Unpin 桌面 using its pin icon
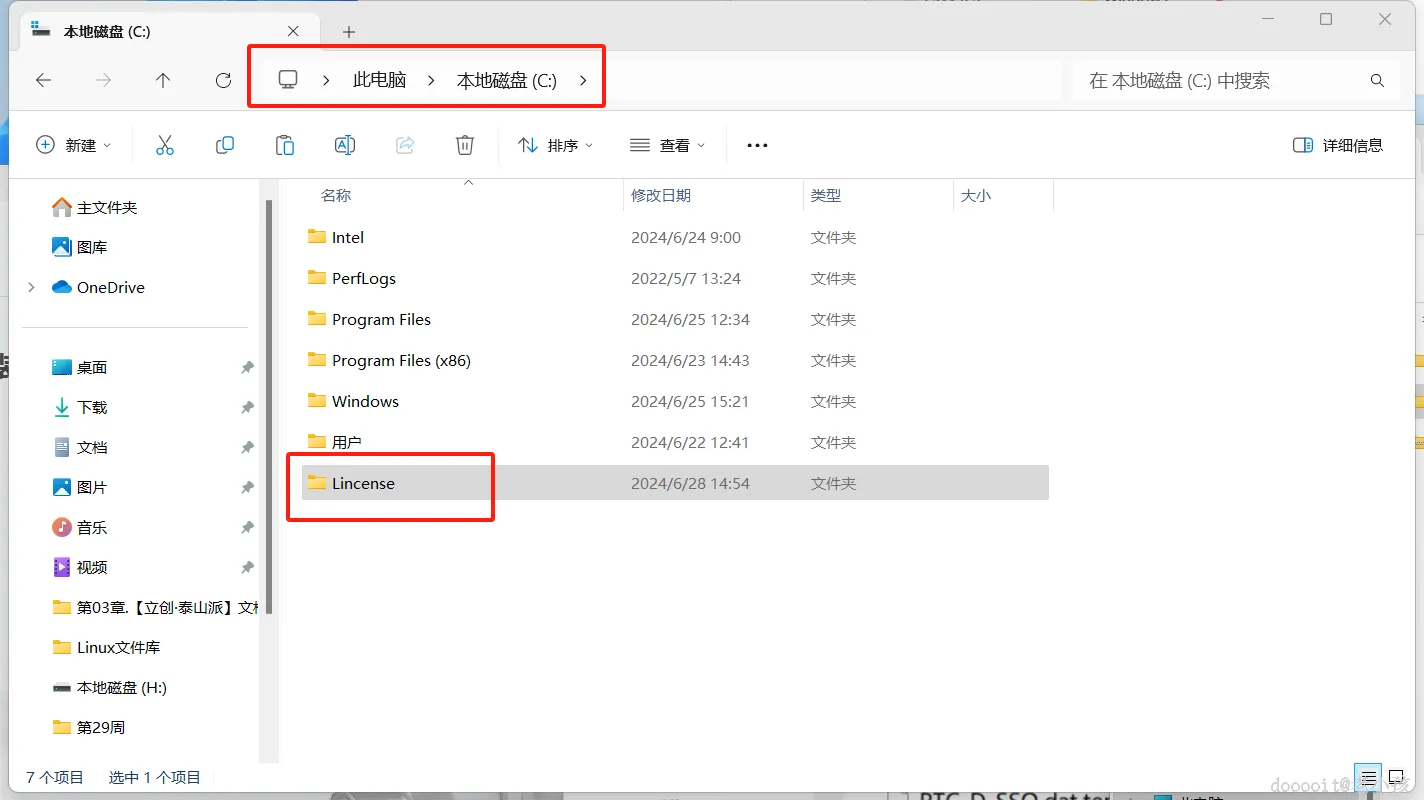The image size is (1424, 800). tap(247, 367)
